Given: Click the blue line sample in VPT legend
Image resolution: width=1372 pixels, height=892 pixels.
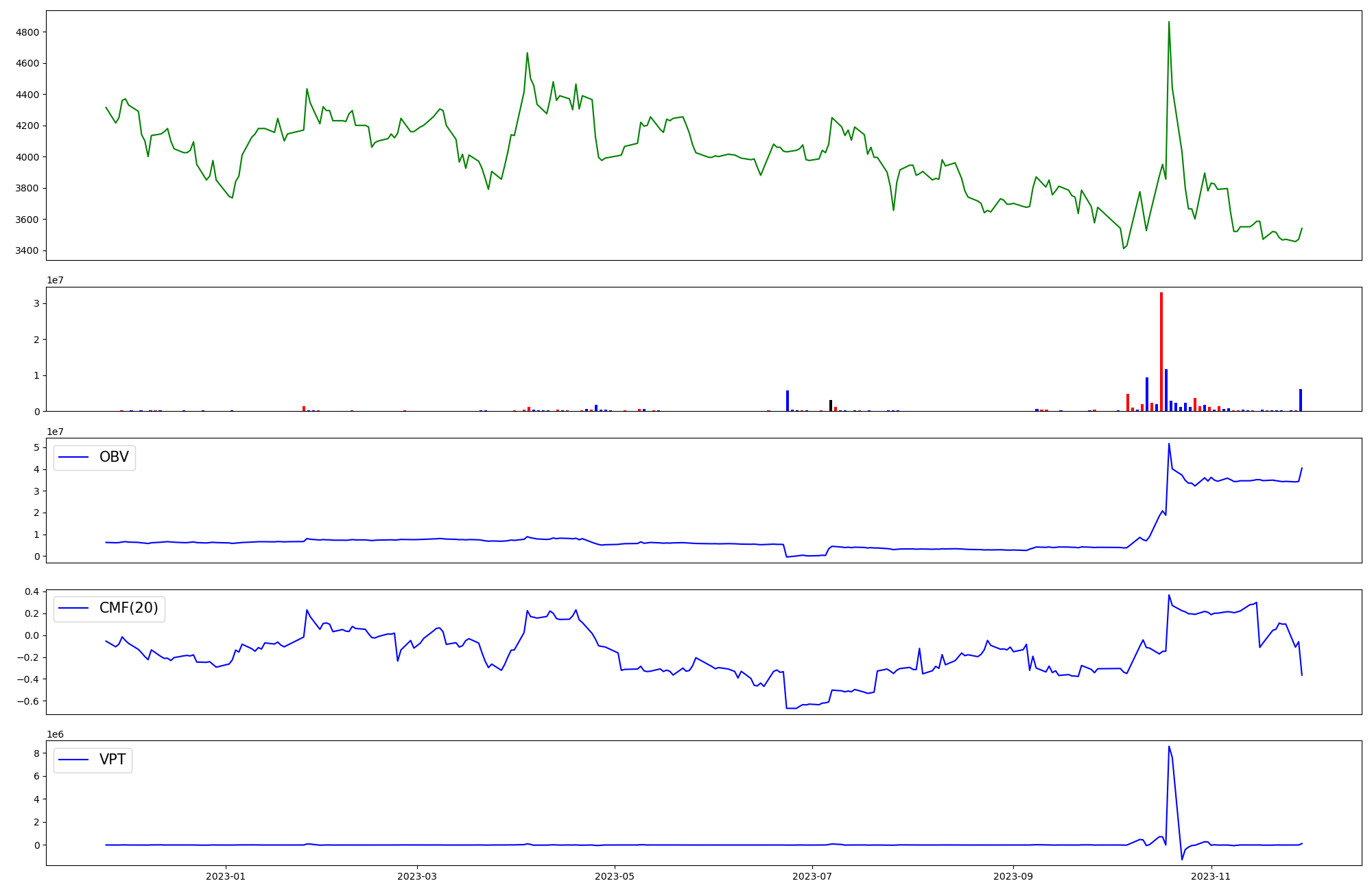Looking at the screenshot, I should [74, 760].
